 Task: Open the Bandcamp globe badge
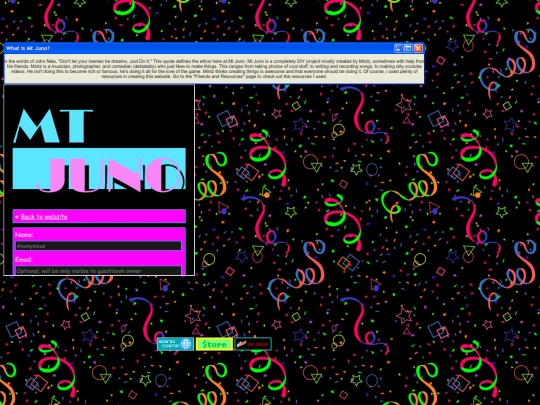pyautogui.click(x=175, y=344)
